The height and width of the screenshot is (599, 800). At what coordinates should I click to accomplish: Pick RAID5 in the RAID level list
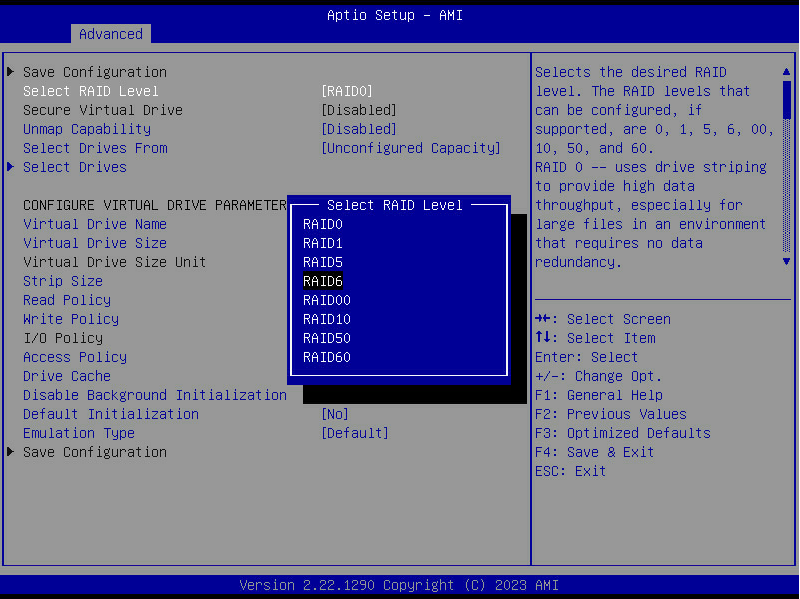click(323, 262)
